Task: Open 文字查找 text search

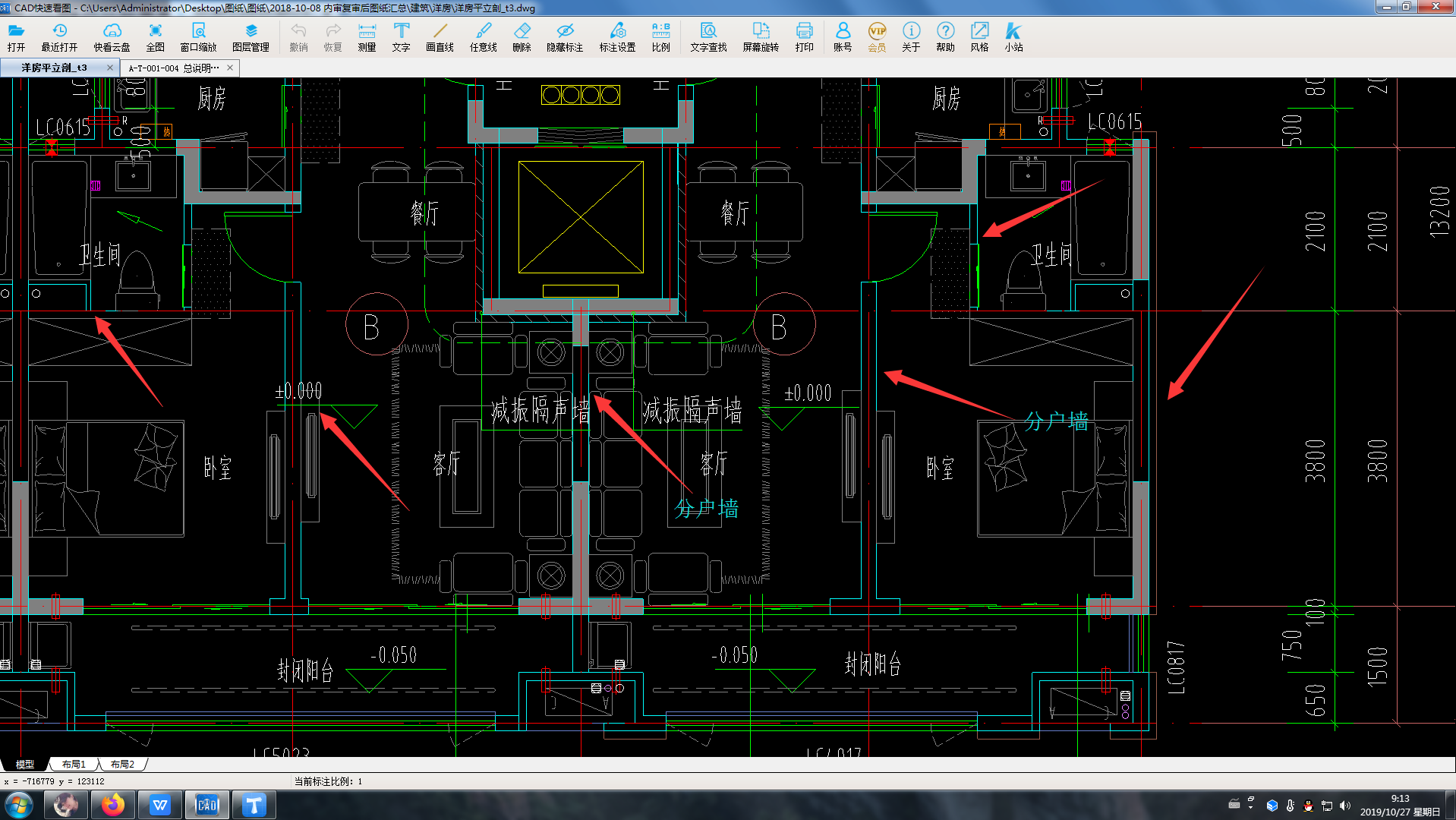Action: [708, 37]
